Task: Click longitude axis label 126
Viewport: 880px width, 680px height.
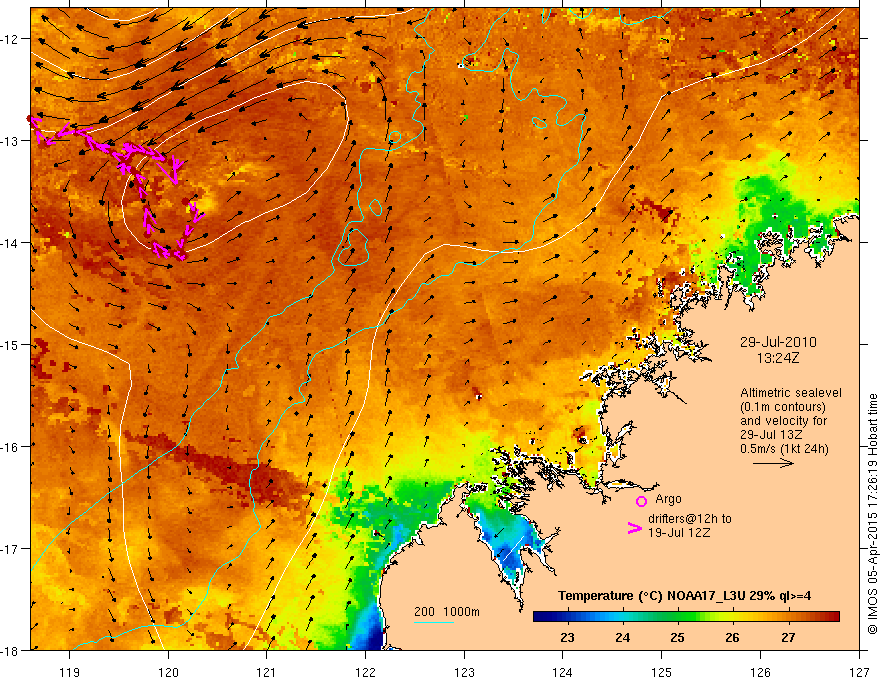Action: coord(760,672)
